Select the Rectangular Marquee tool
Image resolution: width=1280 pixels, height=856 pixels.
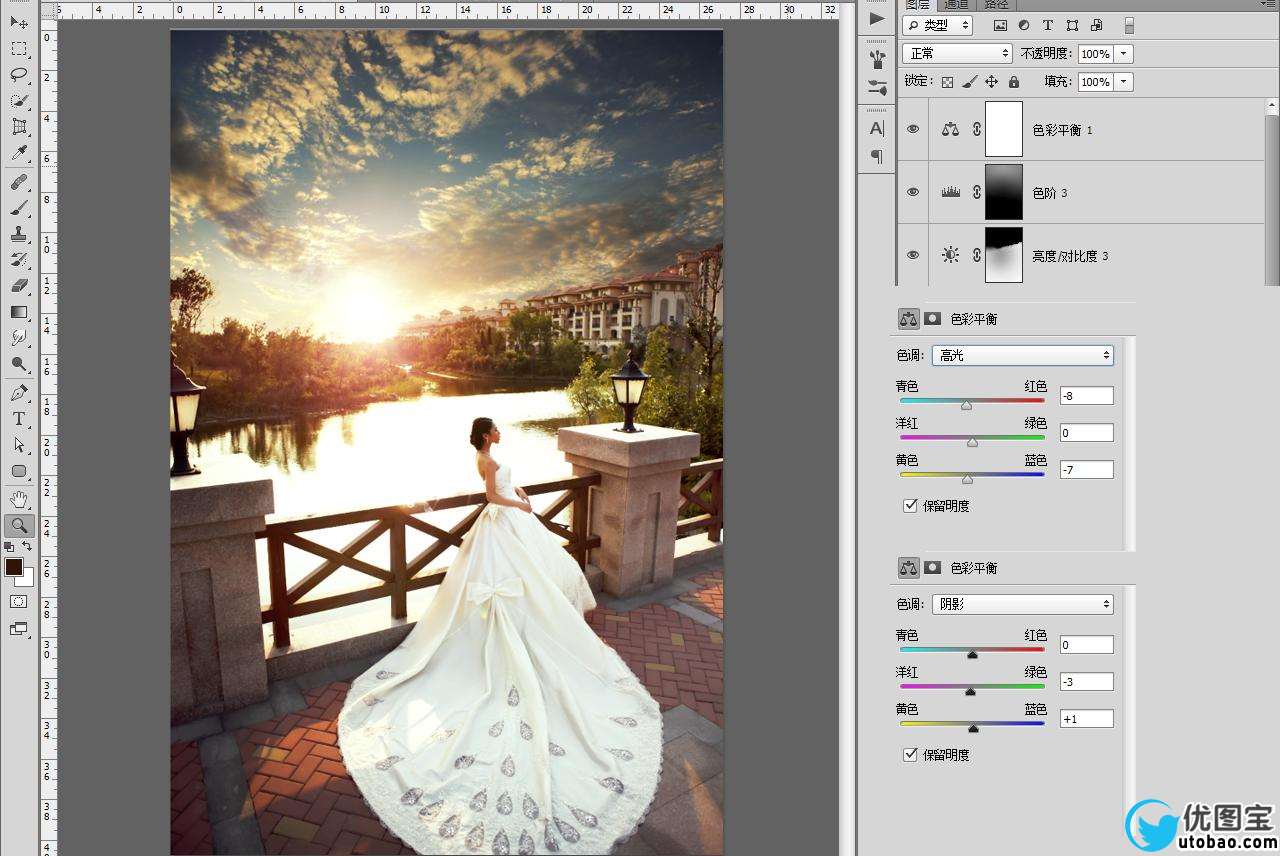19,49
